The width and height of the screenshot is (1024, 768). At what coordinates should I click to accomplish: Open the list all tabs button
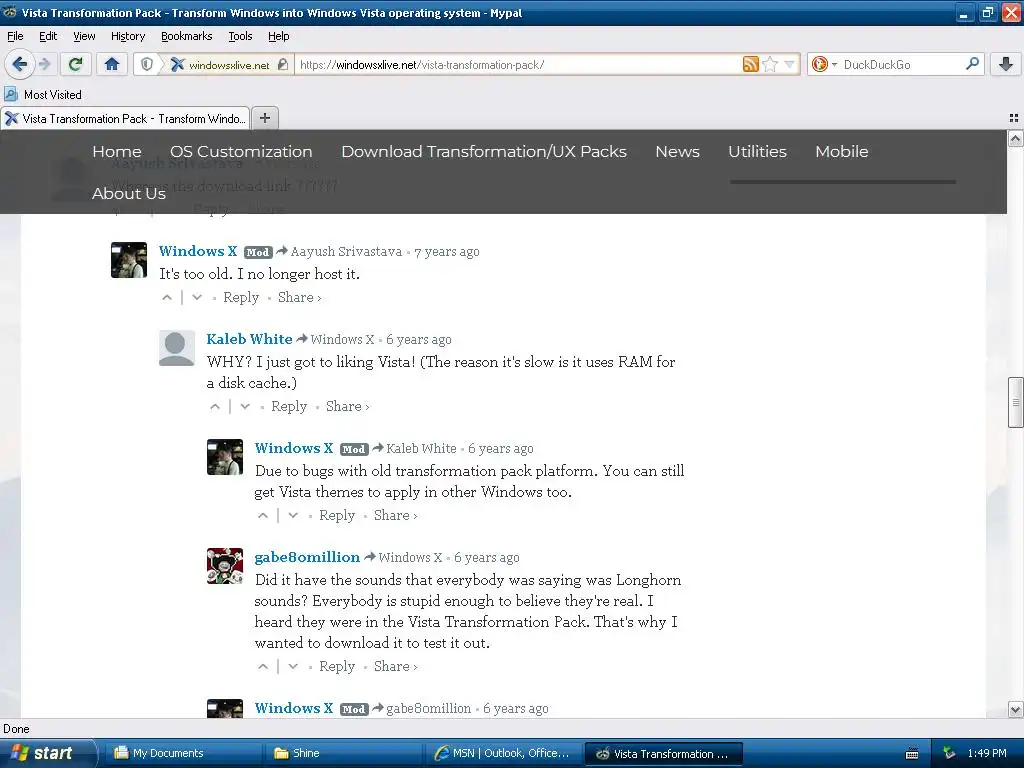click(1014, 118)
